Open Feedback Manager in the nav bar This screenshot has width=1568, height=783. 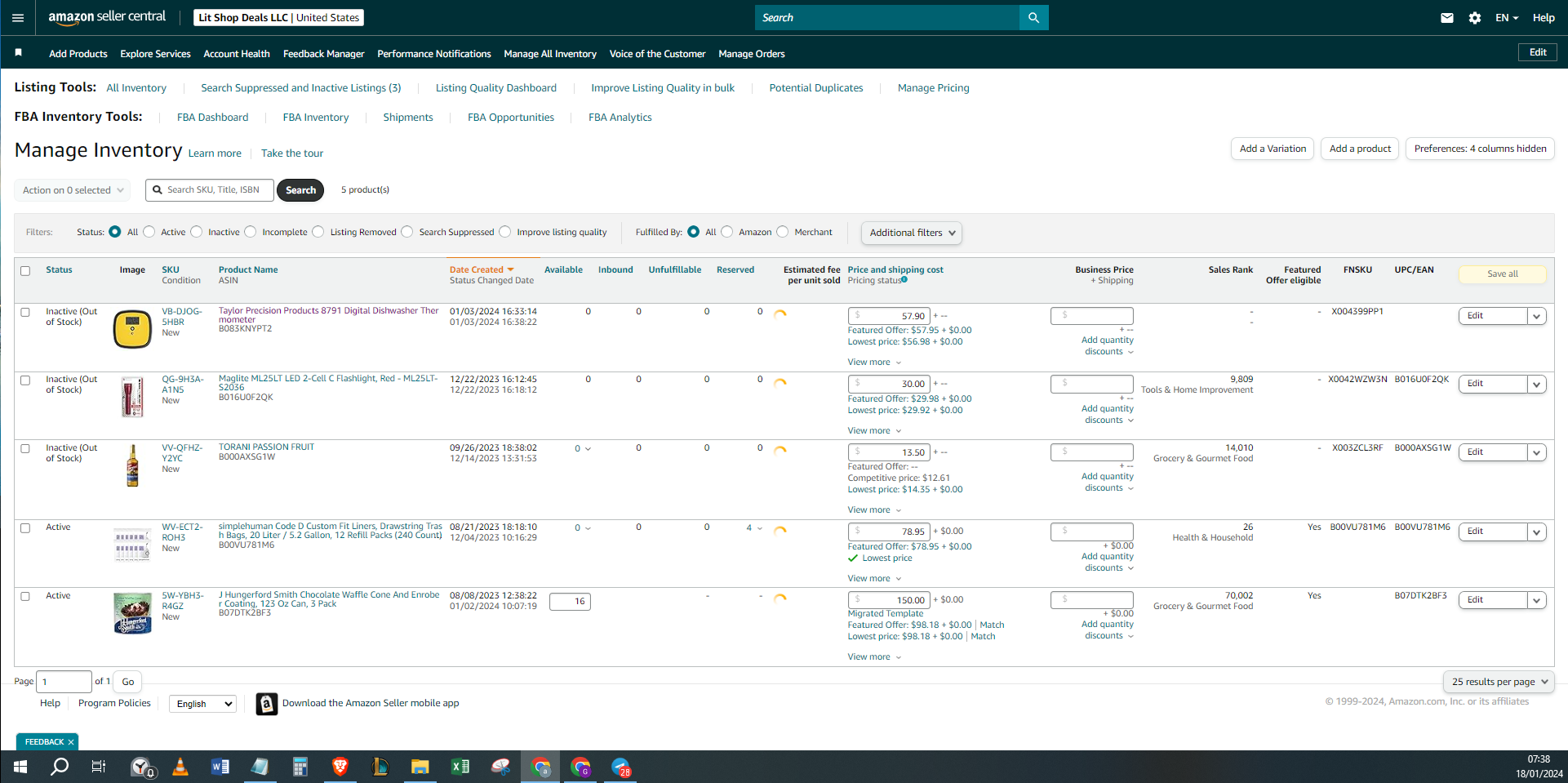pyautogui.click(x=324, y=54)
